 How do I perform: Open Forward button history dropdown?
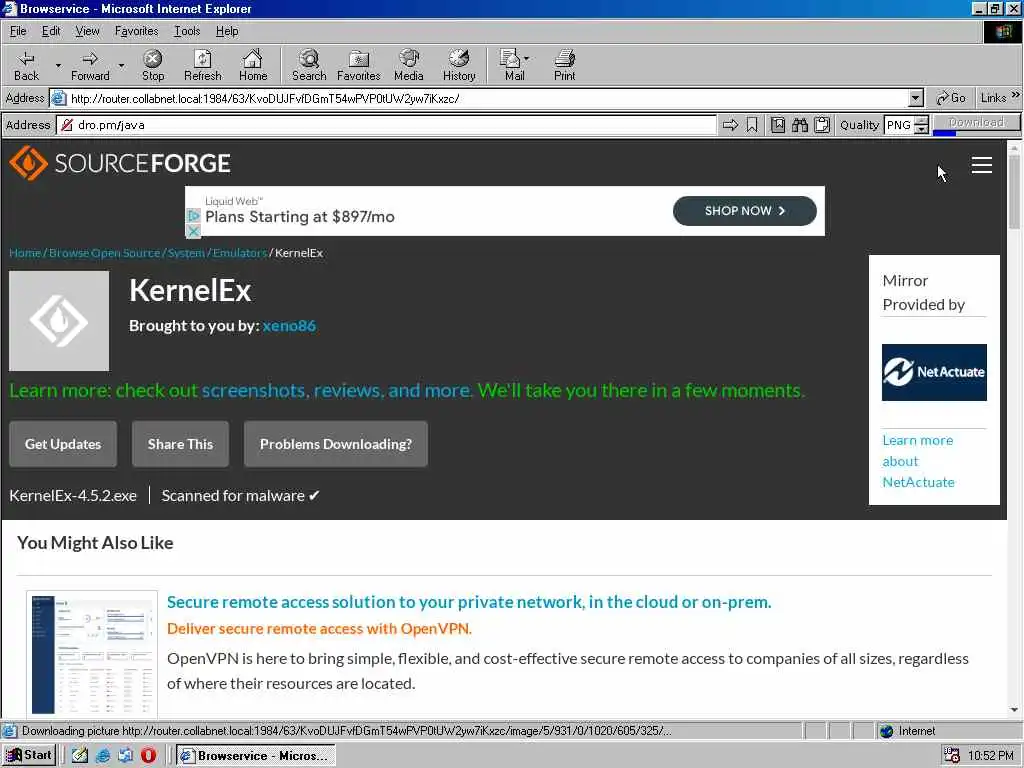click(x=121, y=65)
